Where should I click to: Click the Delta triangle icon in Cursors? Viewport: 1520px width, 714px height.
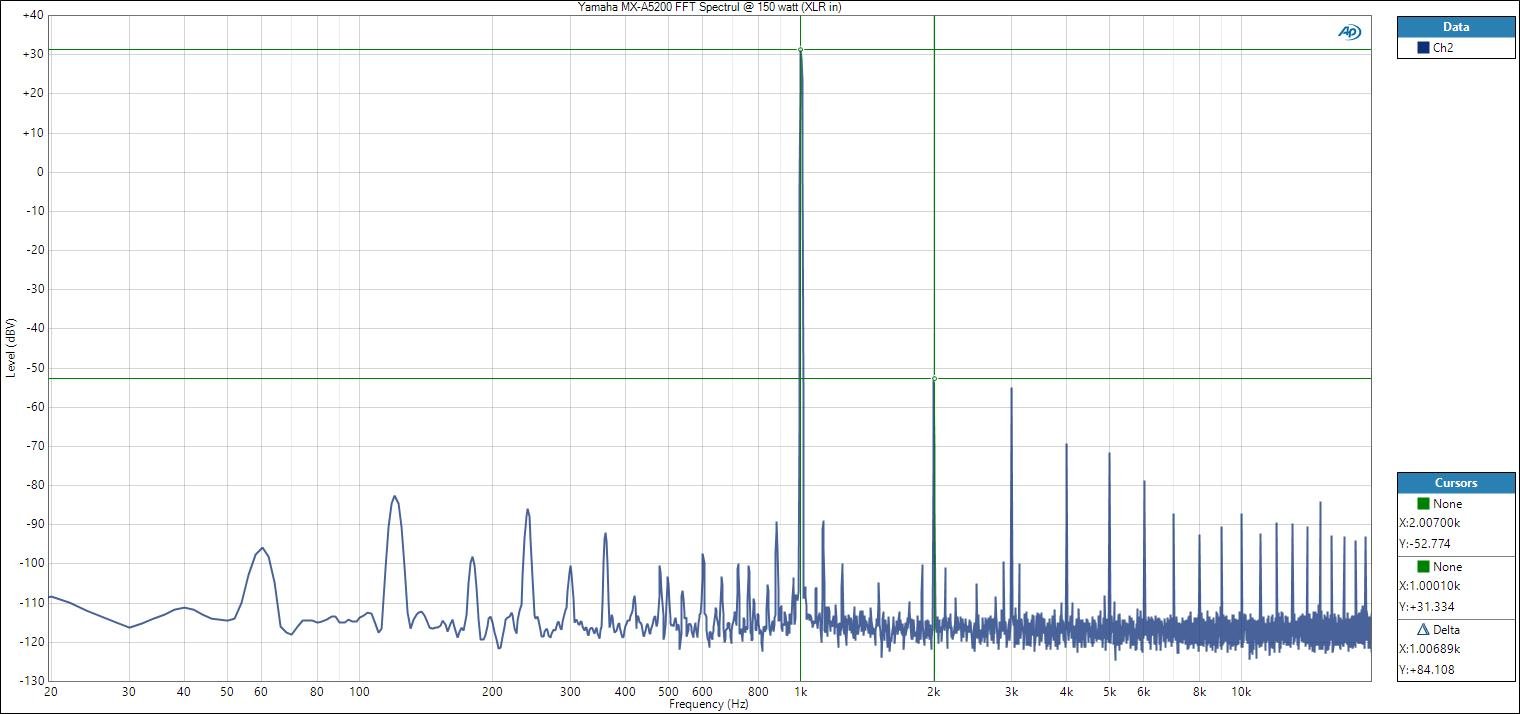[1424, 630]
